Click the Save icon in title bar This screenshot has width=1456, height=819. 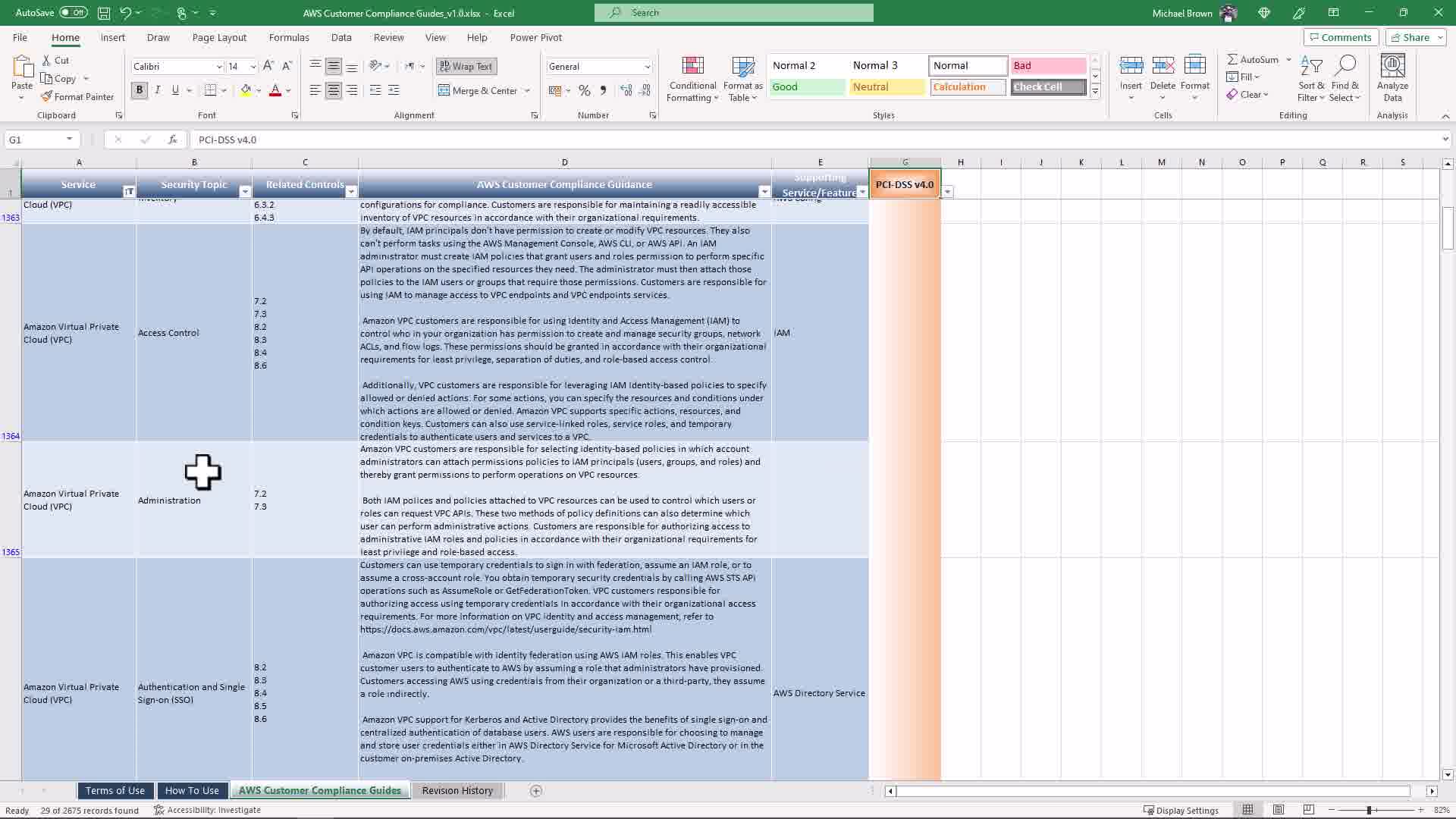(x=104, y=13)
